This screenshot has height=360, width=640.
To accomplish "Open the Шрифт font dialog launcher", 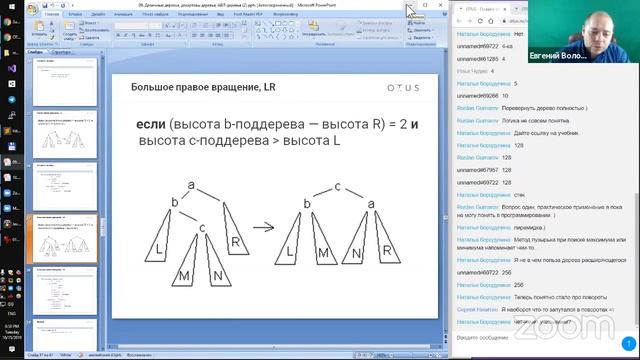I will point(185,44).
